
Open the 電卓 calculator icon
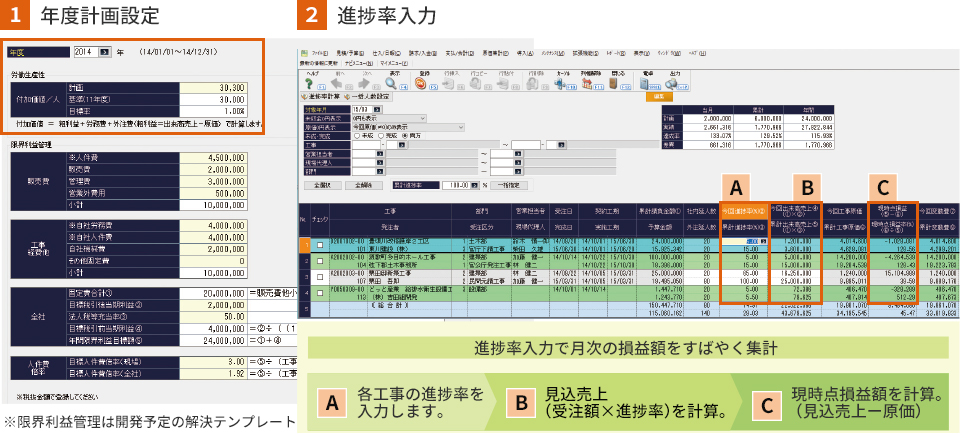643,83
